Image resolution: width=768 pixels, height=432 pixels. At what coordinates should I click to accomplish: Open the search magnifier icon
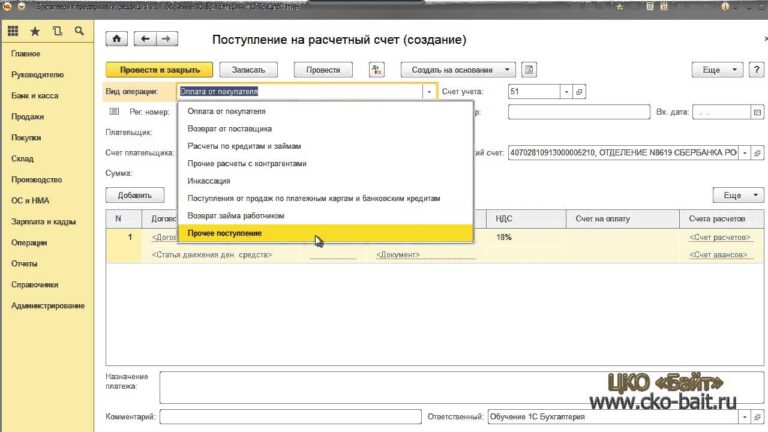click(79, 31)
